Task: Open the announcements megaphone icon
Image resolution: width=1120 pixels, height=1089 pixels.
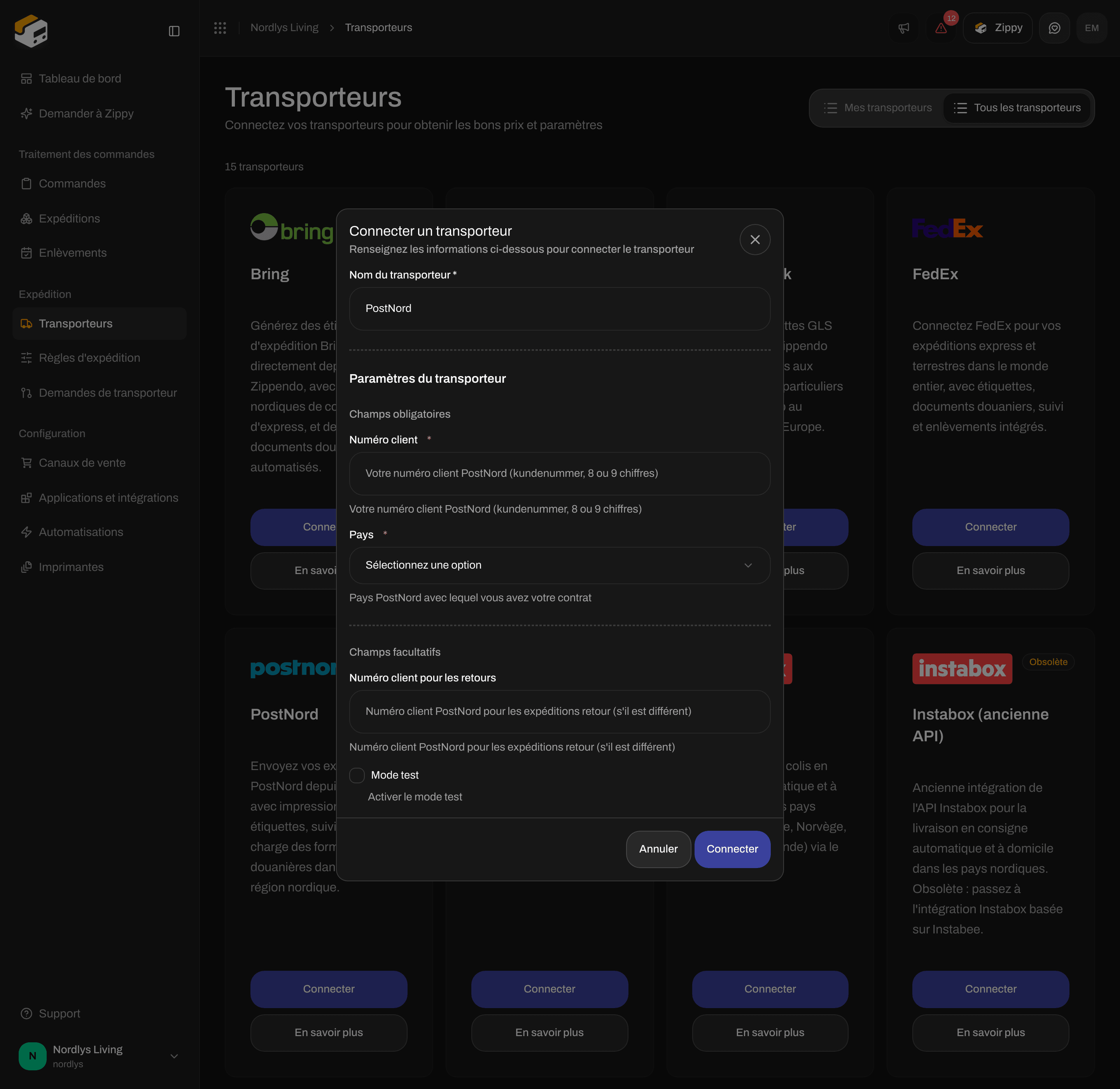Action: tap(903, 28)
